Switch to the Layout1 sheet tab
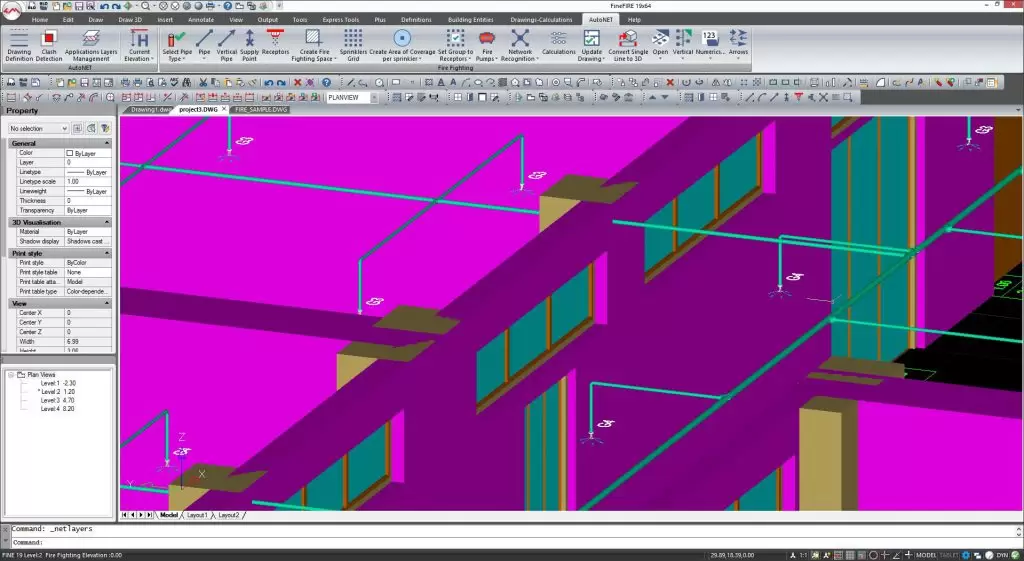This screenshot has width=1024, height=561. tap(197, 515)
